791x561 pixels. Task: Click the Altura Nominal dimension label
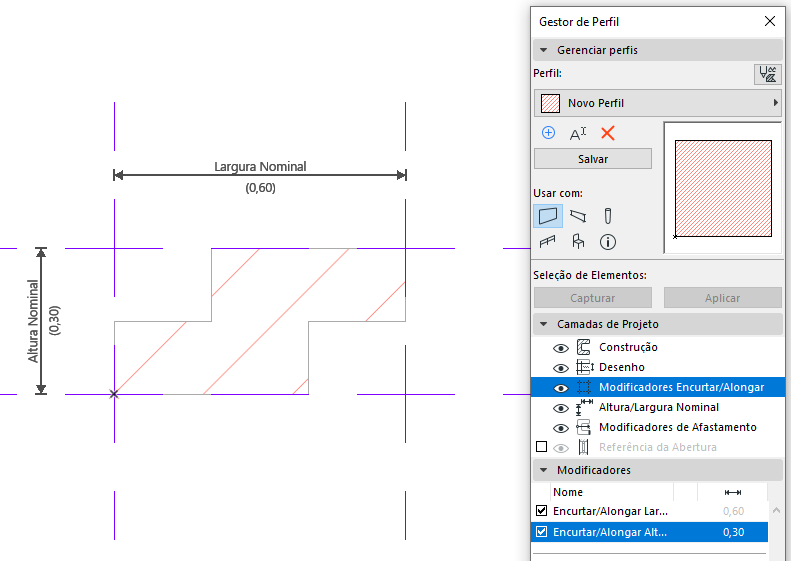click(33, 321)
